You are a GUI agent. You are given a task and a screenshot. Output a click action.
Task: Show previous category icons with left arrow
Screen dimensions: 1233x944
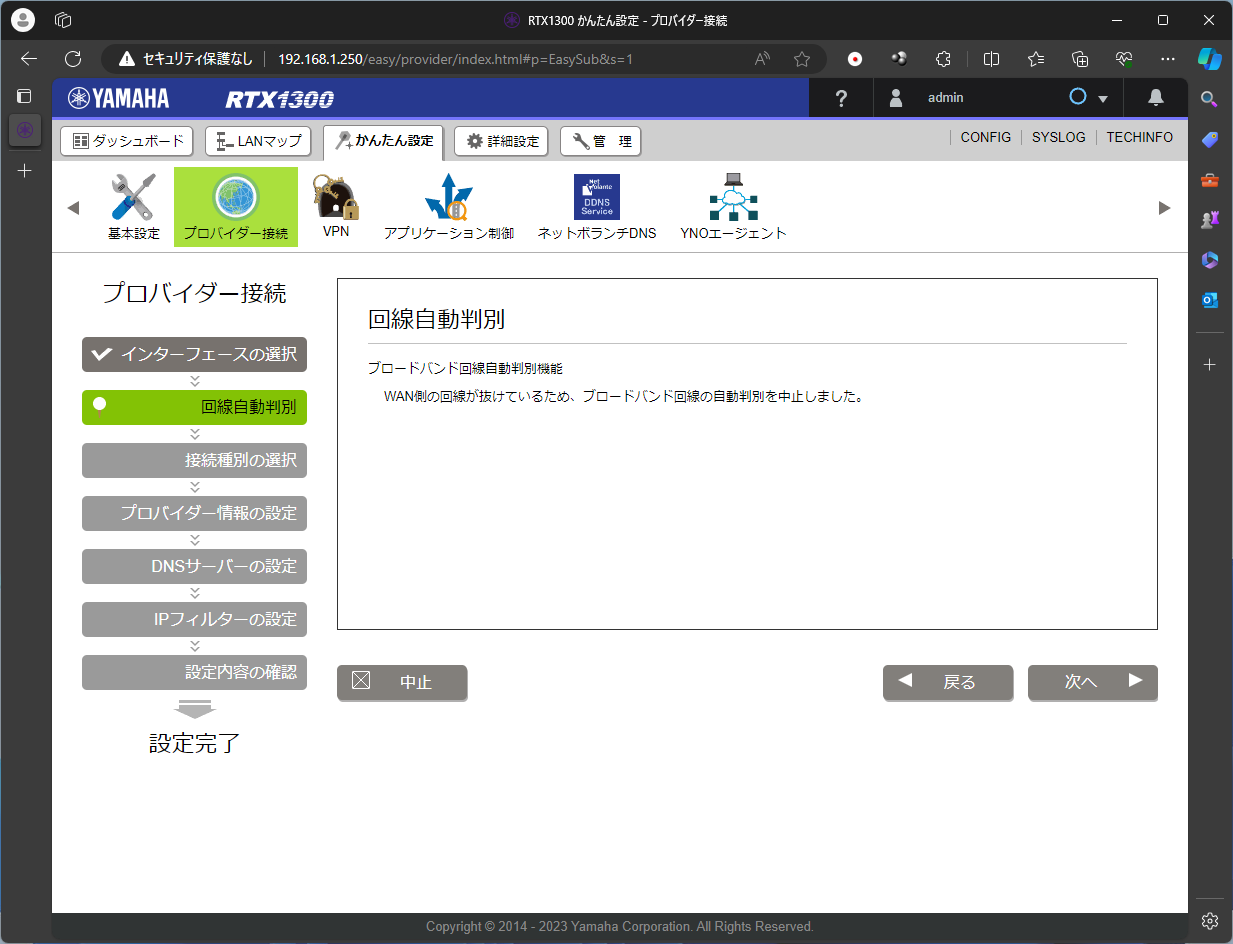pos(72,208)
